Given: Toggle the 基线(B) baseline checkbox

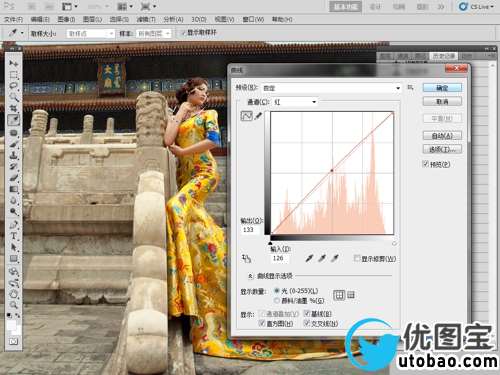Looking at the screenshot, I should [307, 314].
